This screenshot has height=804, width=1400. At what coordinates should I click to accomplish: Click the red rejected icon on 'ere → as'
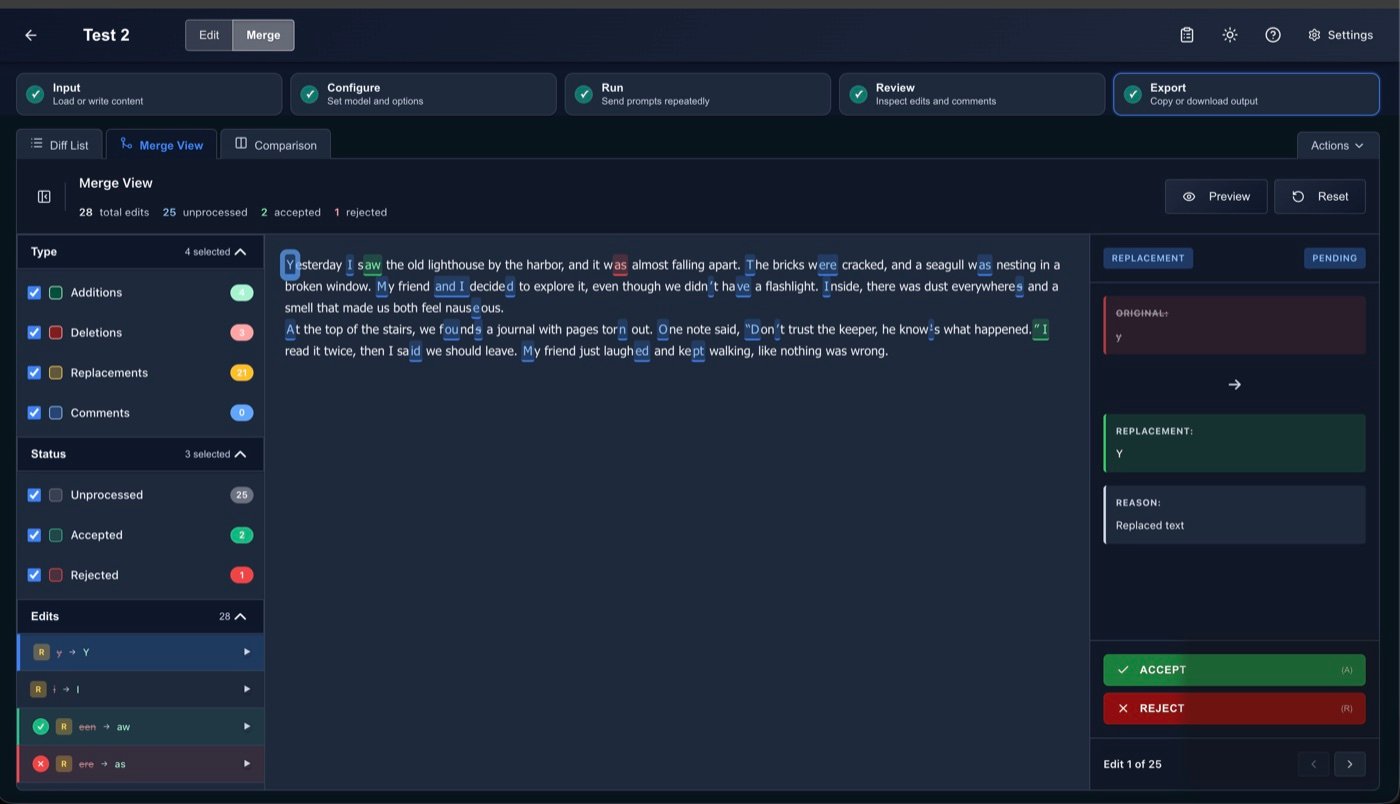41,764
